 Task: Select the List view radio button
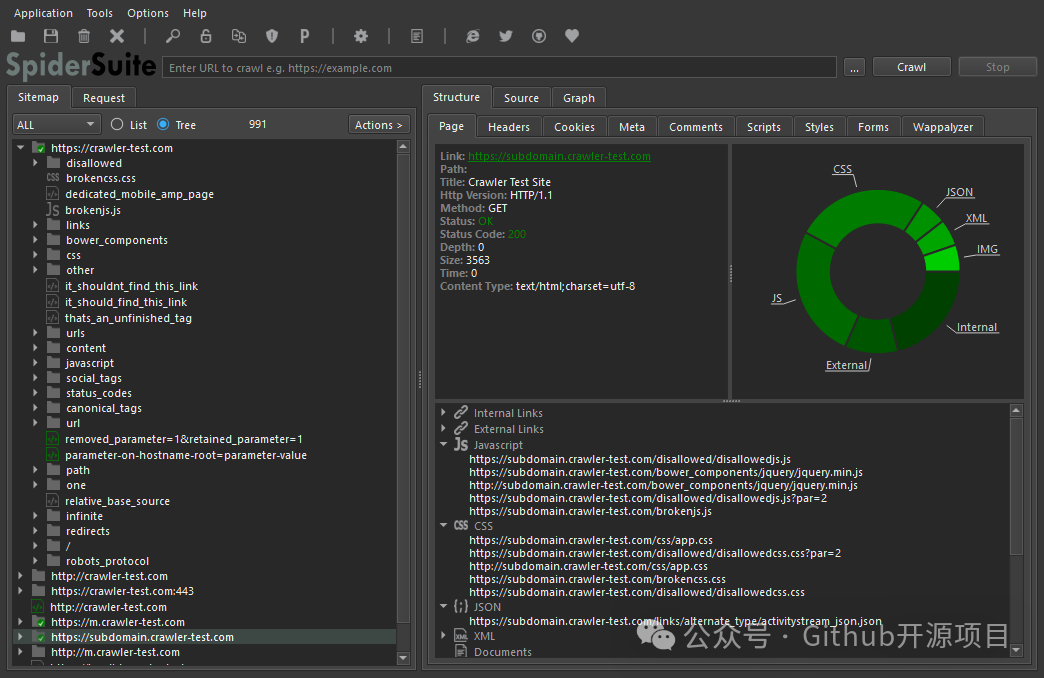tap(117, 125)
